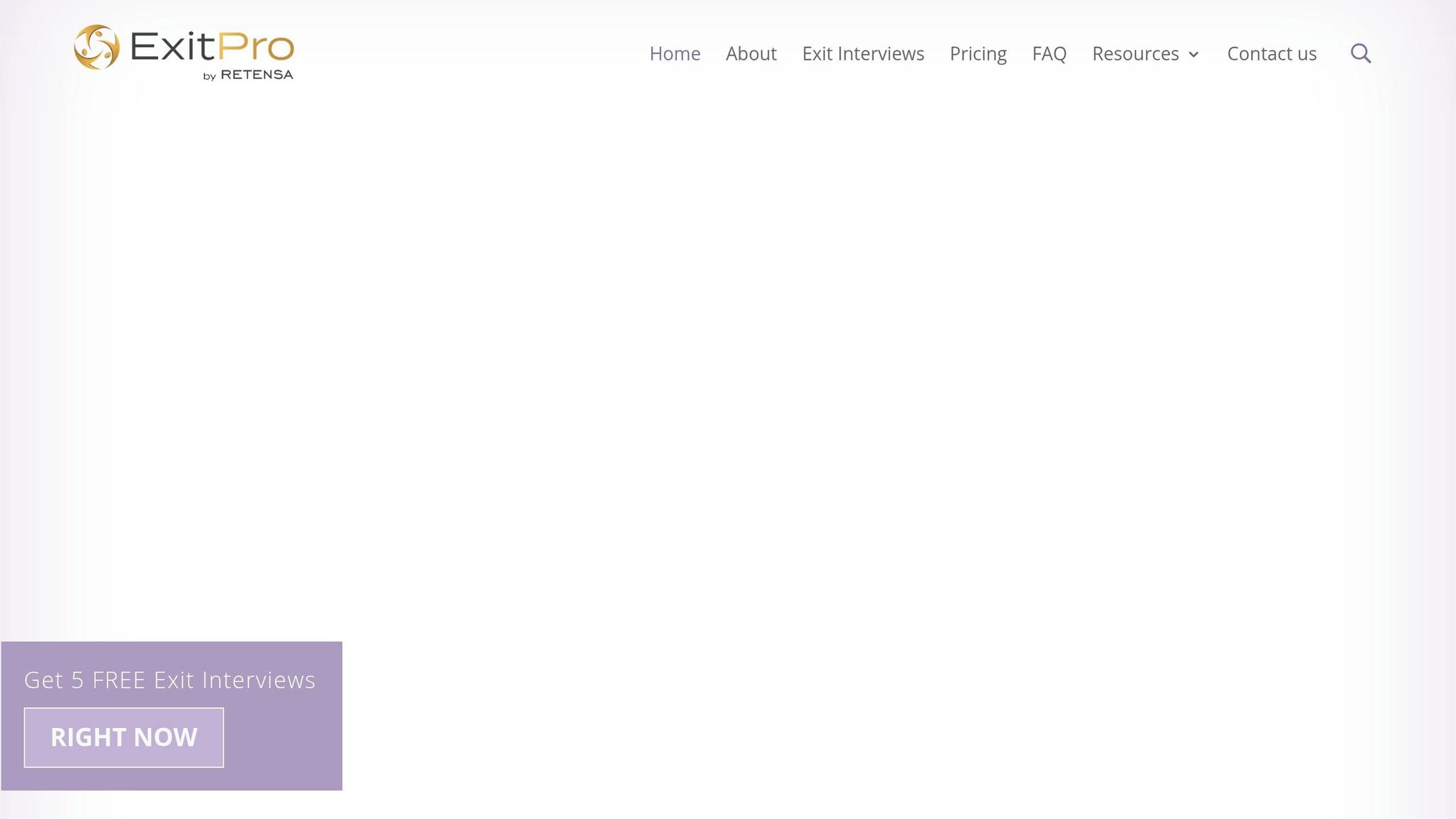Click the purple promo banner background

(284, 746)
